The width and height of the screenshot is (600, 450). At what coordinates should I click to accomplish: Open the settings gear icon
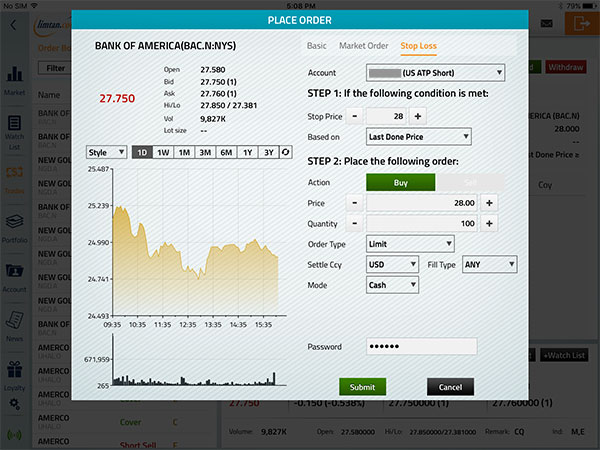tap(15, 403)
